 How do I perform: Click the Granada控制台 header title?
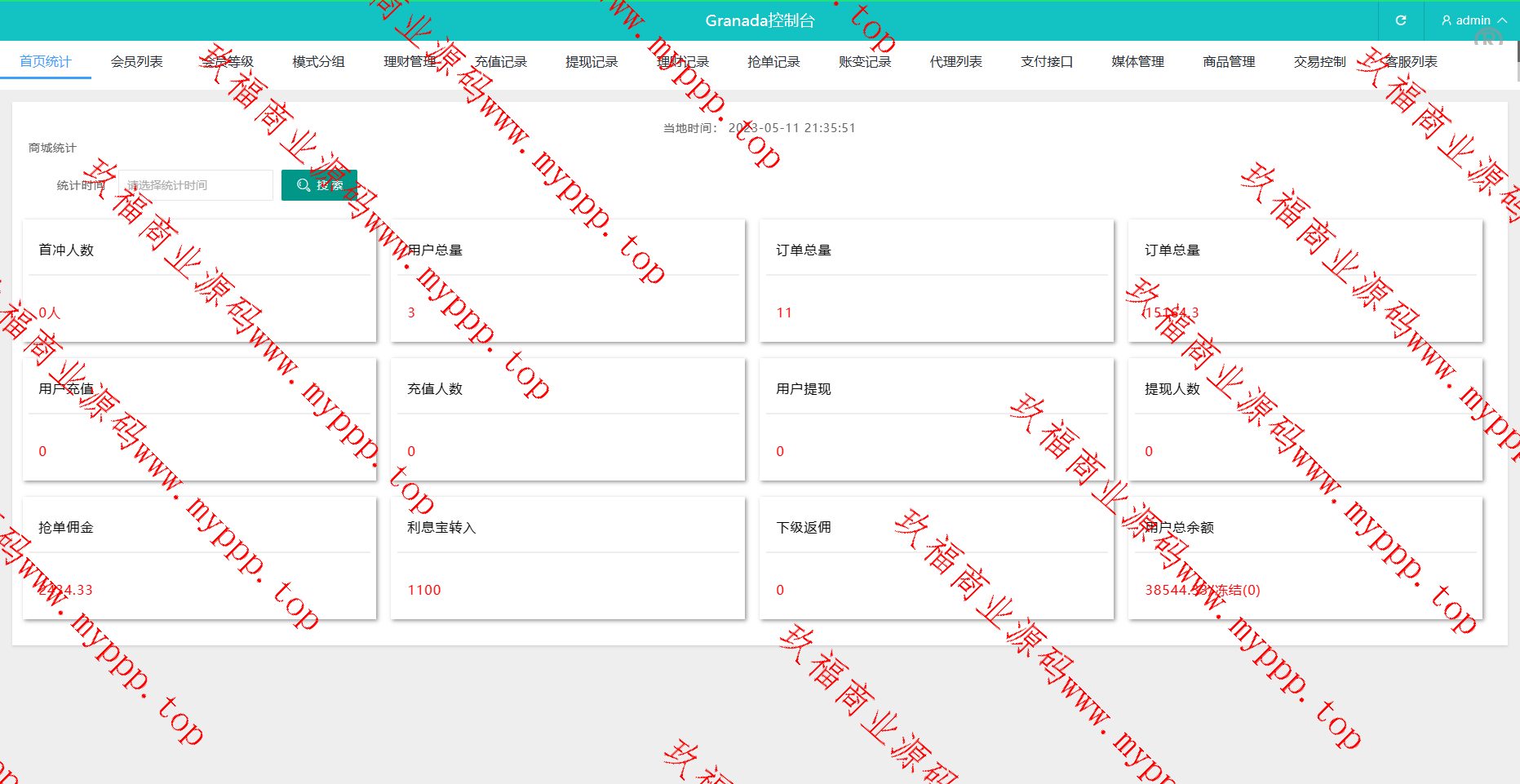coord(760,20)
